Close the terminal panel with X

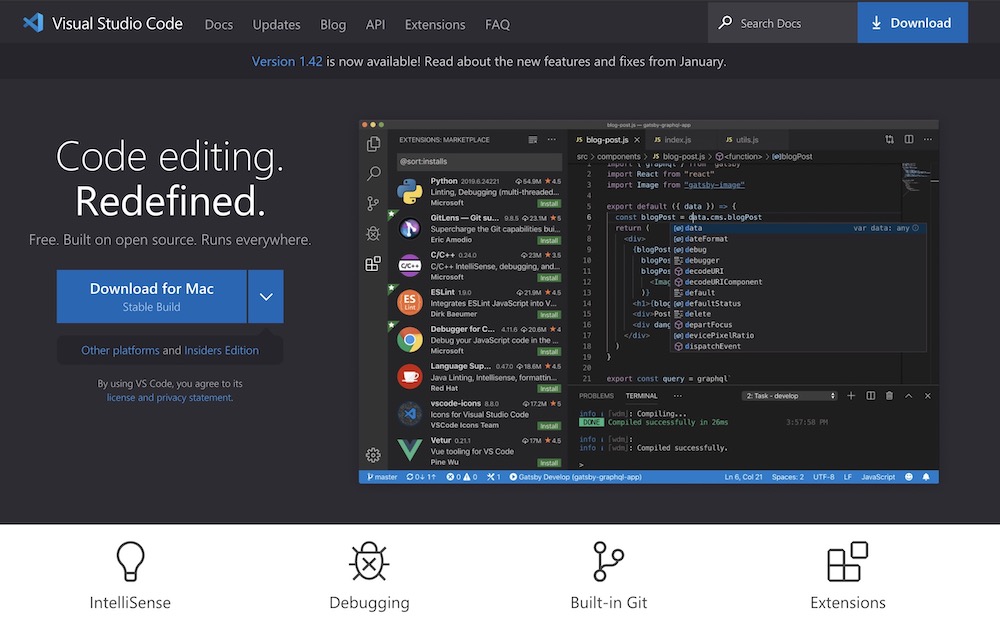928,395
